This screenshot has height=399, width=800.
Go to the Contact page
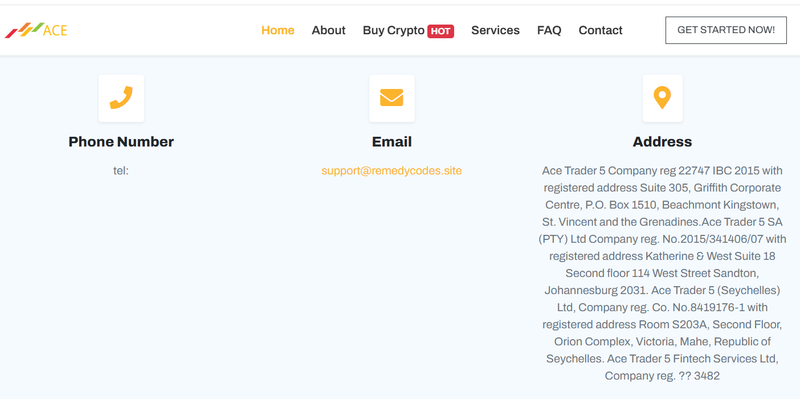point(601,30)
